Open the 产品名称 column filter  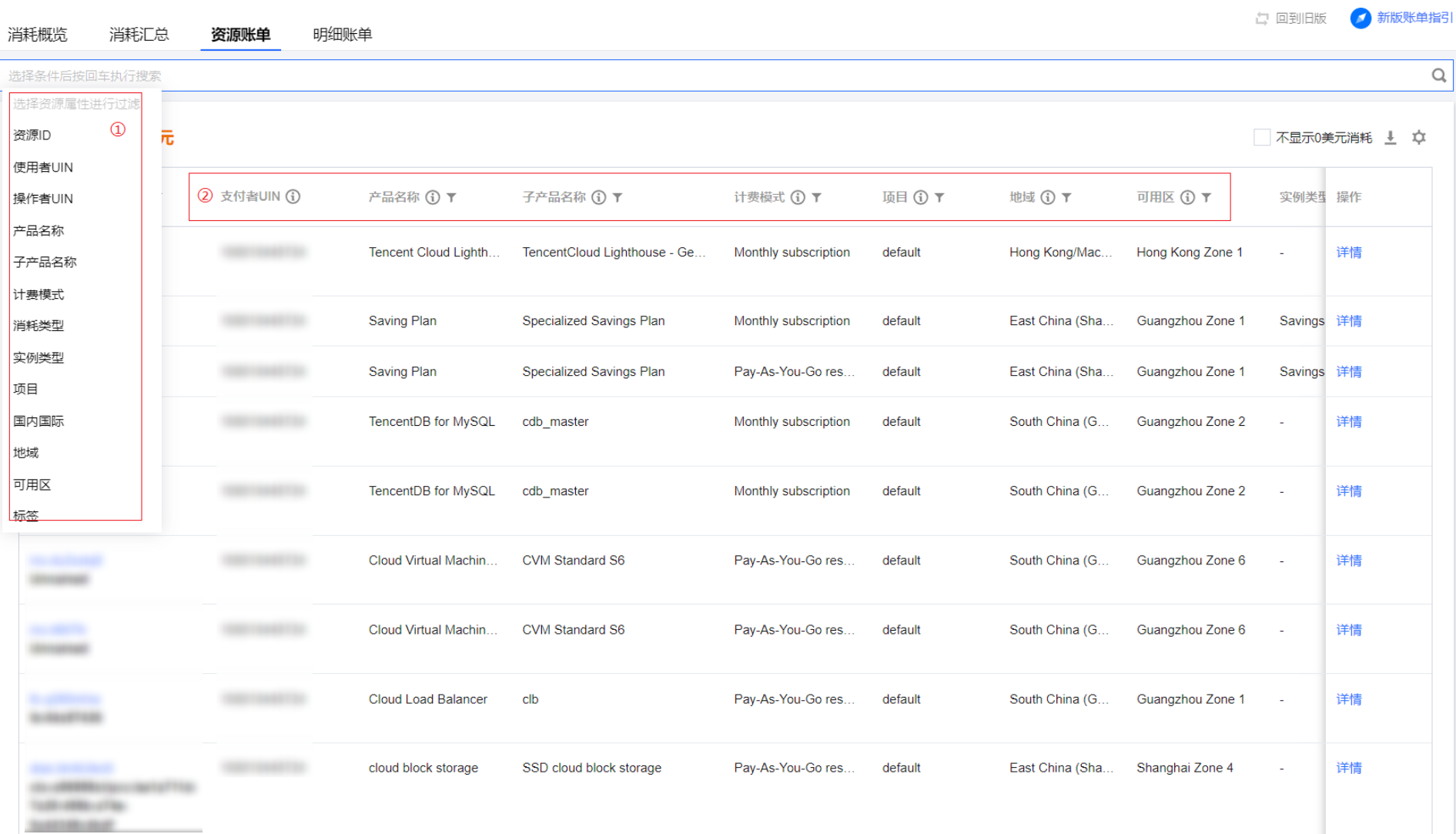(452, 198)
